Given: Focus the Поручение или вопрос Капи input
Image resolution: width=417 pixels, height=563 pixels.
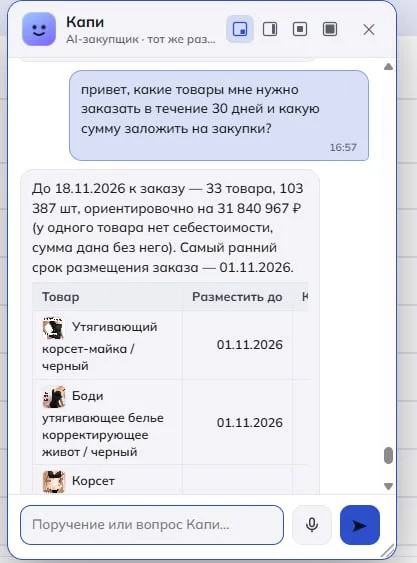Looking at the screenshot, I should pyautogui.click(x=152, y=525).
